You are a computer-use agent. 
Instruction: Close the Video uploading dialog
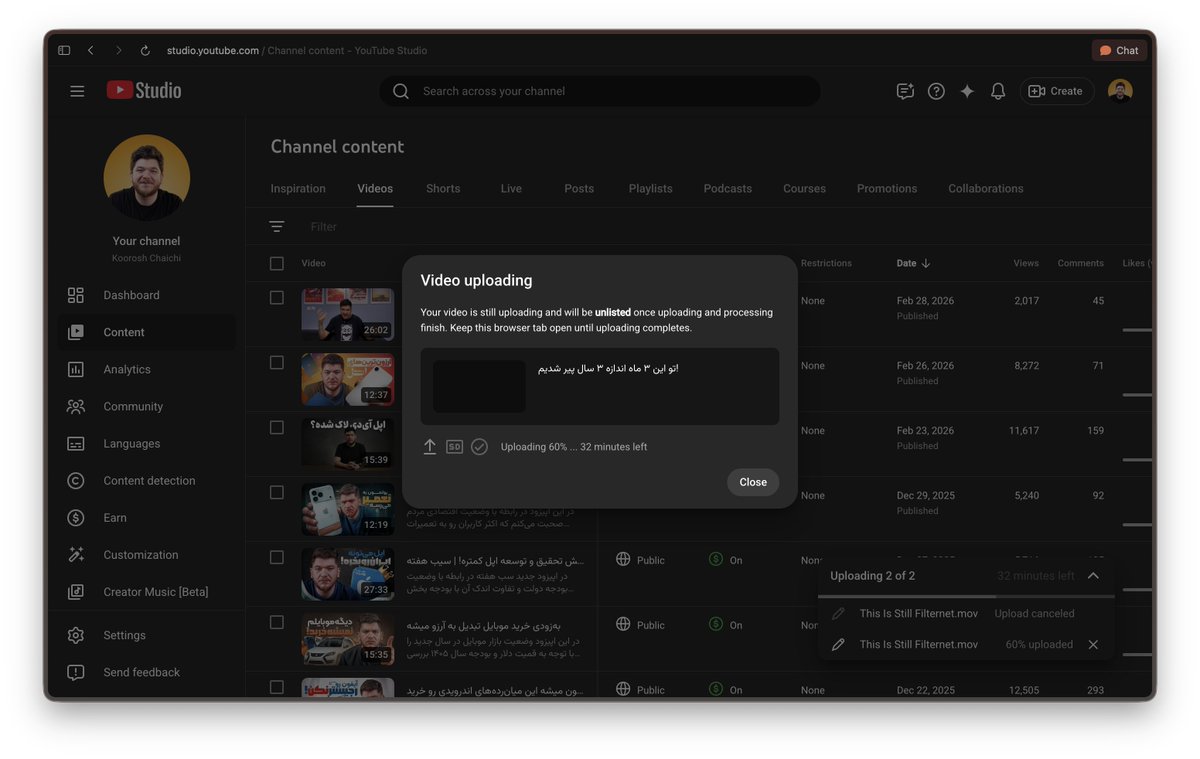click(x=753, y=482)
